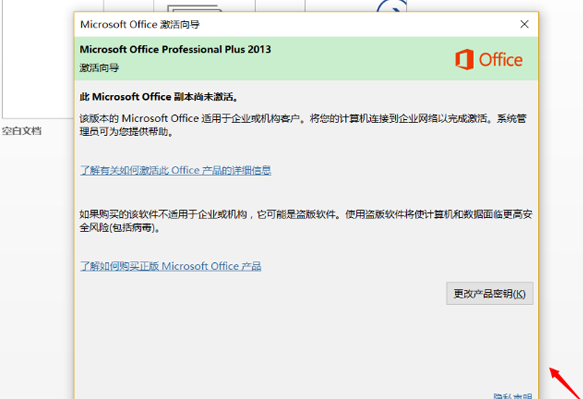The height and width of the screenshot is (399, 583).
Task: Click heading 此 Microsoft Office 副本尚未激活
Action: coord(159,97)
